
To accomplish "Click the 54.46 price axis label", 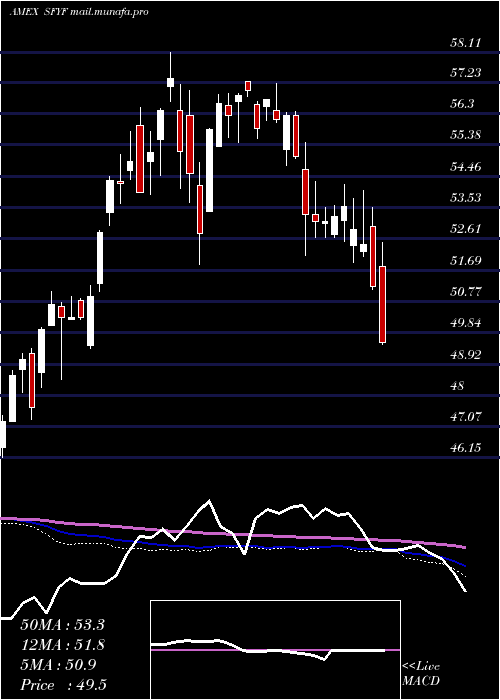I will point(465,167).
